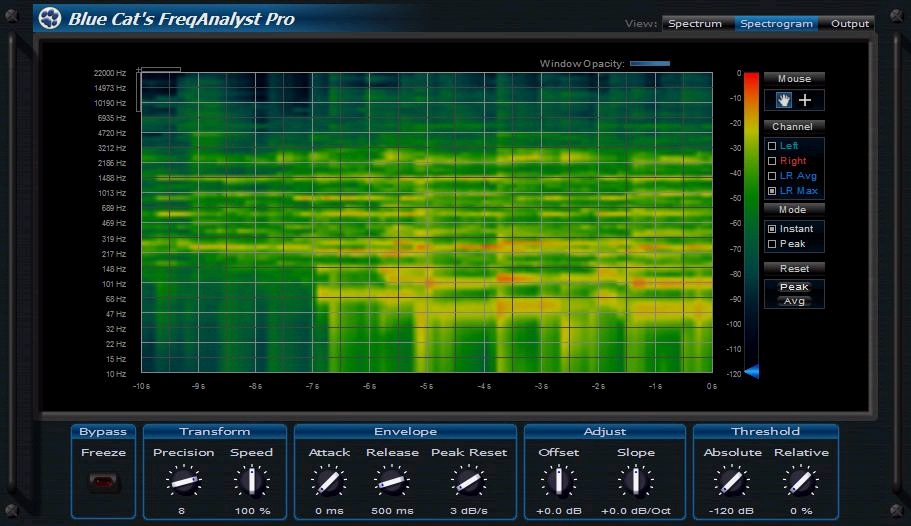Switch to the Spectrum view

[x=695, y=24]
